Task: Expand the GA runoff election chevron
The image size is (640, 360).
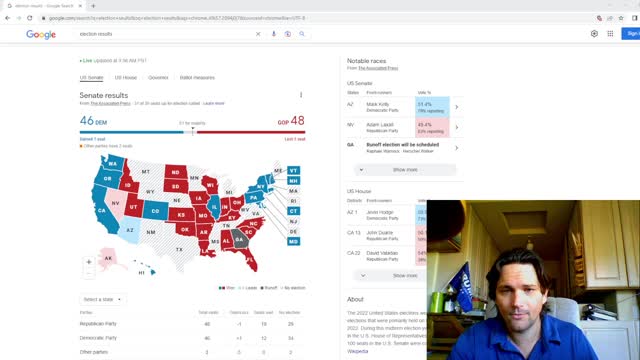Action: pyautogui.click(x=457, y=148)
